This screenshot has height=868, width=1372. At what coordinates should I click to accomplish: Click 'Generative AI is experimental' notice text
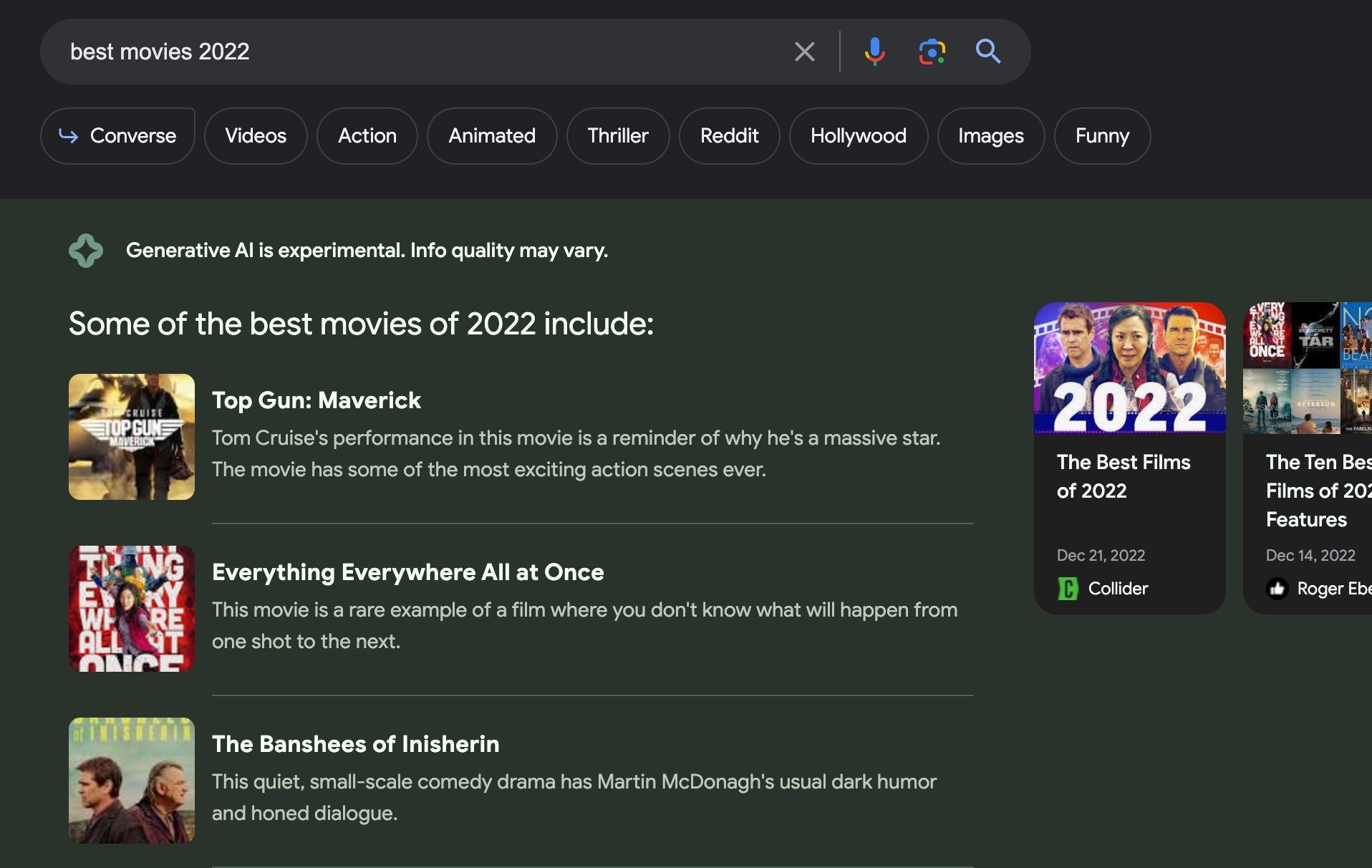[x=367, y=251]
